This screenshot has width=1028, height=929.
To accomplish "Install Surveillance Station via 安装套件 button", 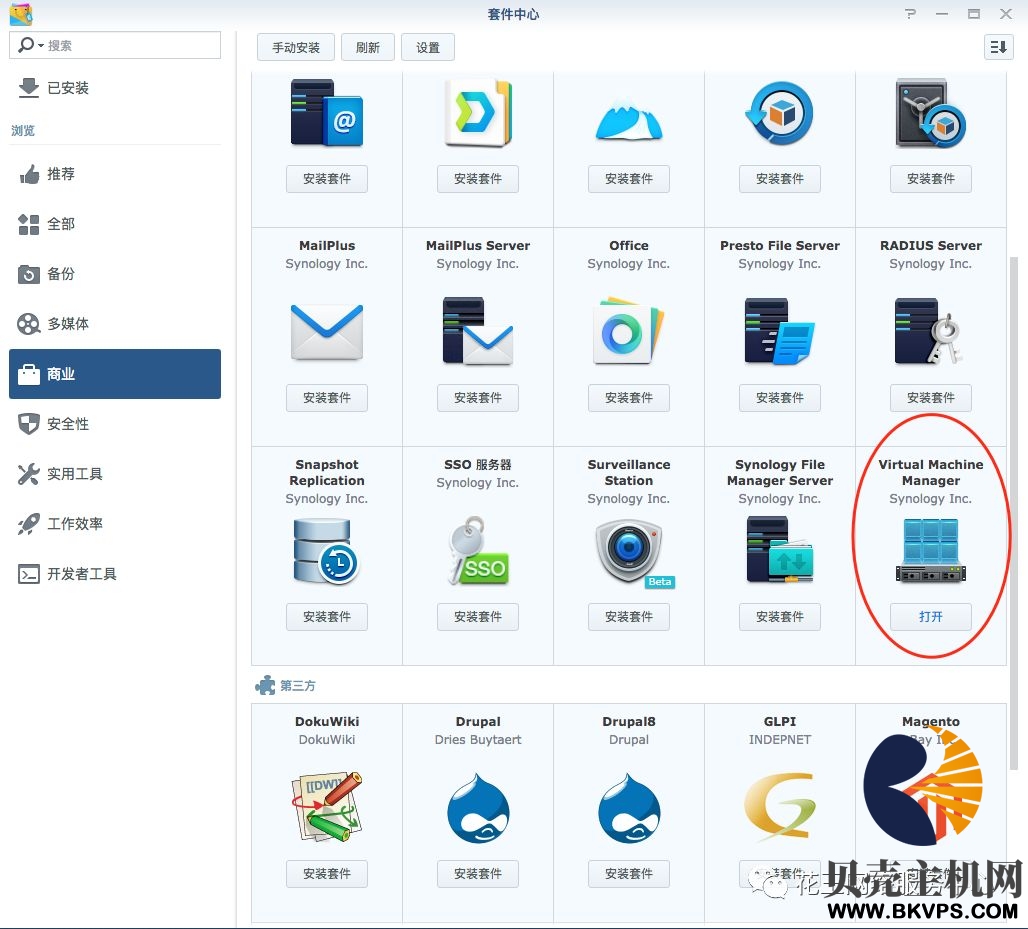I will pos(629,617).
